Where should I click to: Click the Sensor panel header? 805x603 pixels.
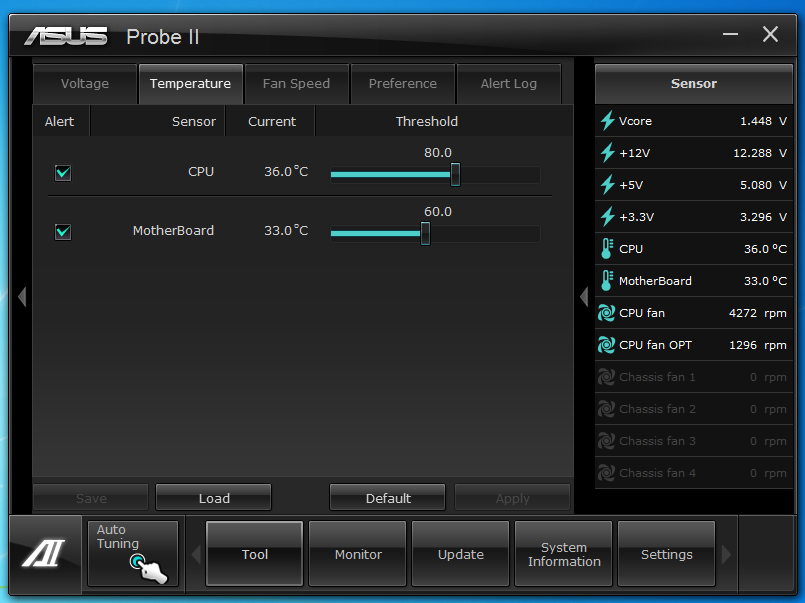[x=694, y=84]
